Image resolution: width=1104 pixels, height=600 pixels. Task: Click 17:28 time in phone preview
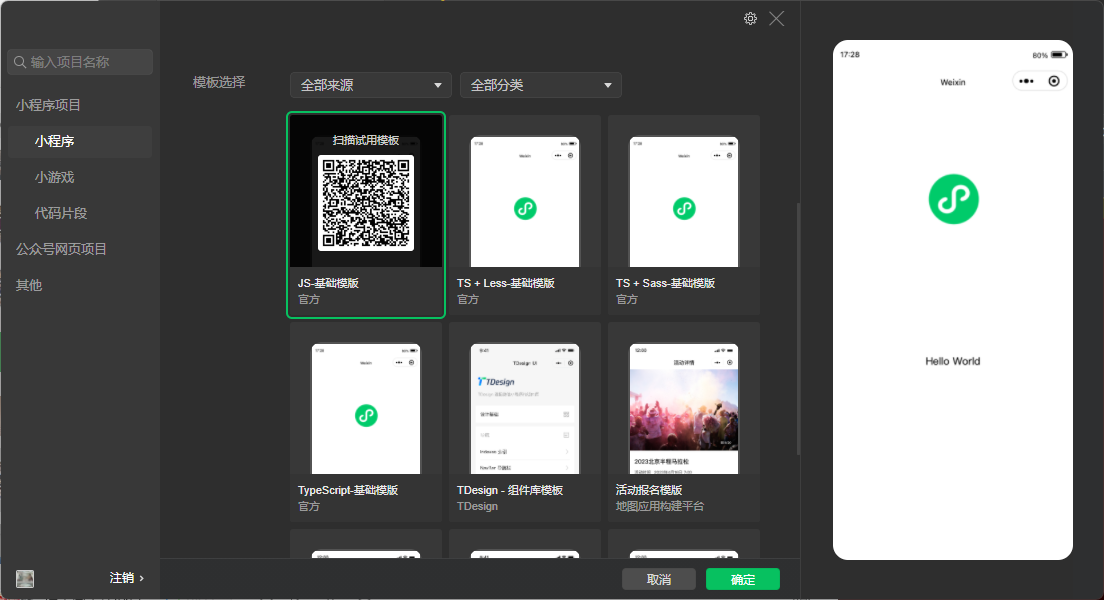(x=850, y=55)
